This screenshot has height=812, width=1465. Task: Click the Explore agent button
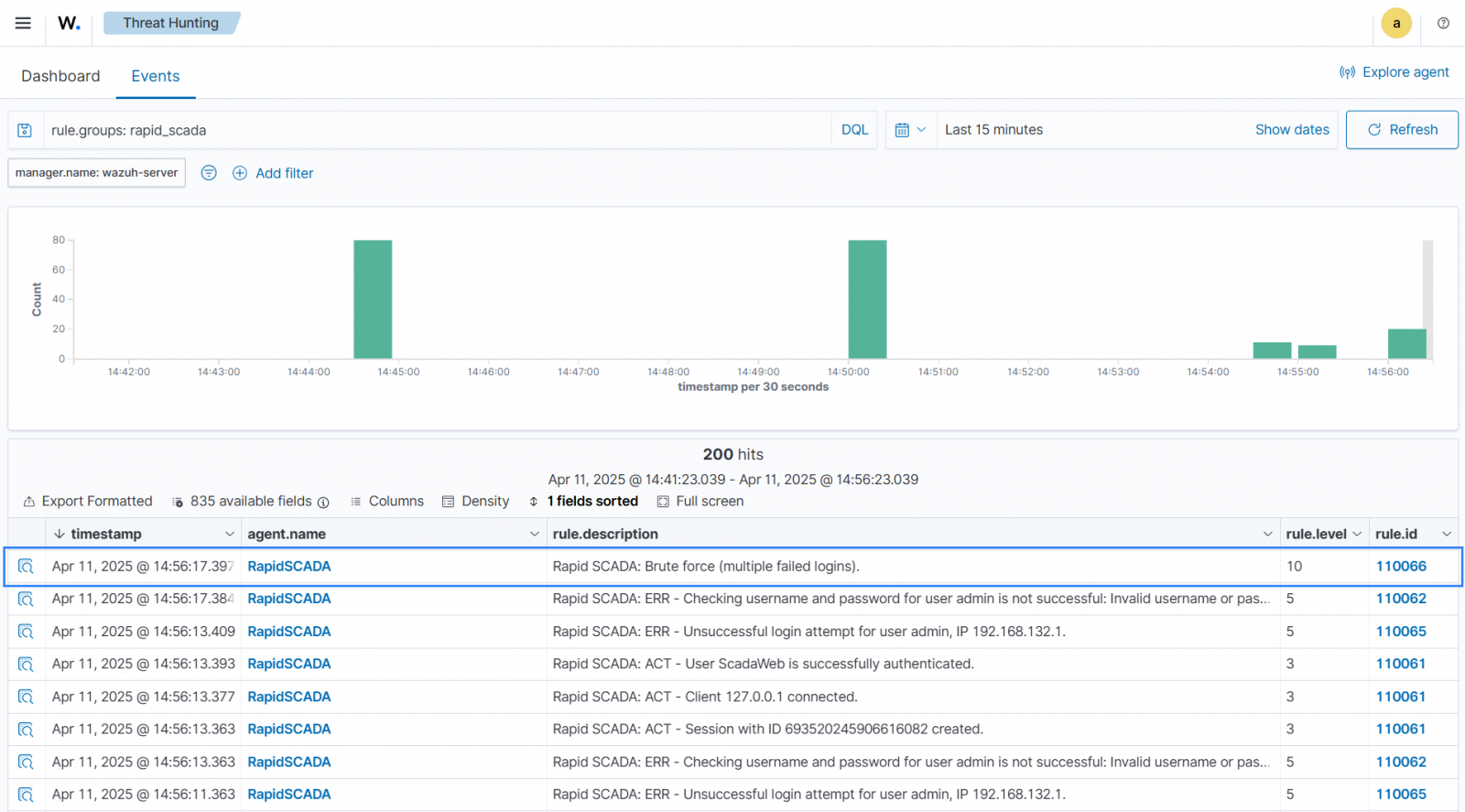(x=1394, y=72)
